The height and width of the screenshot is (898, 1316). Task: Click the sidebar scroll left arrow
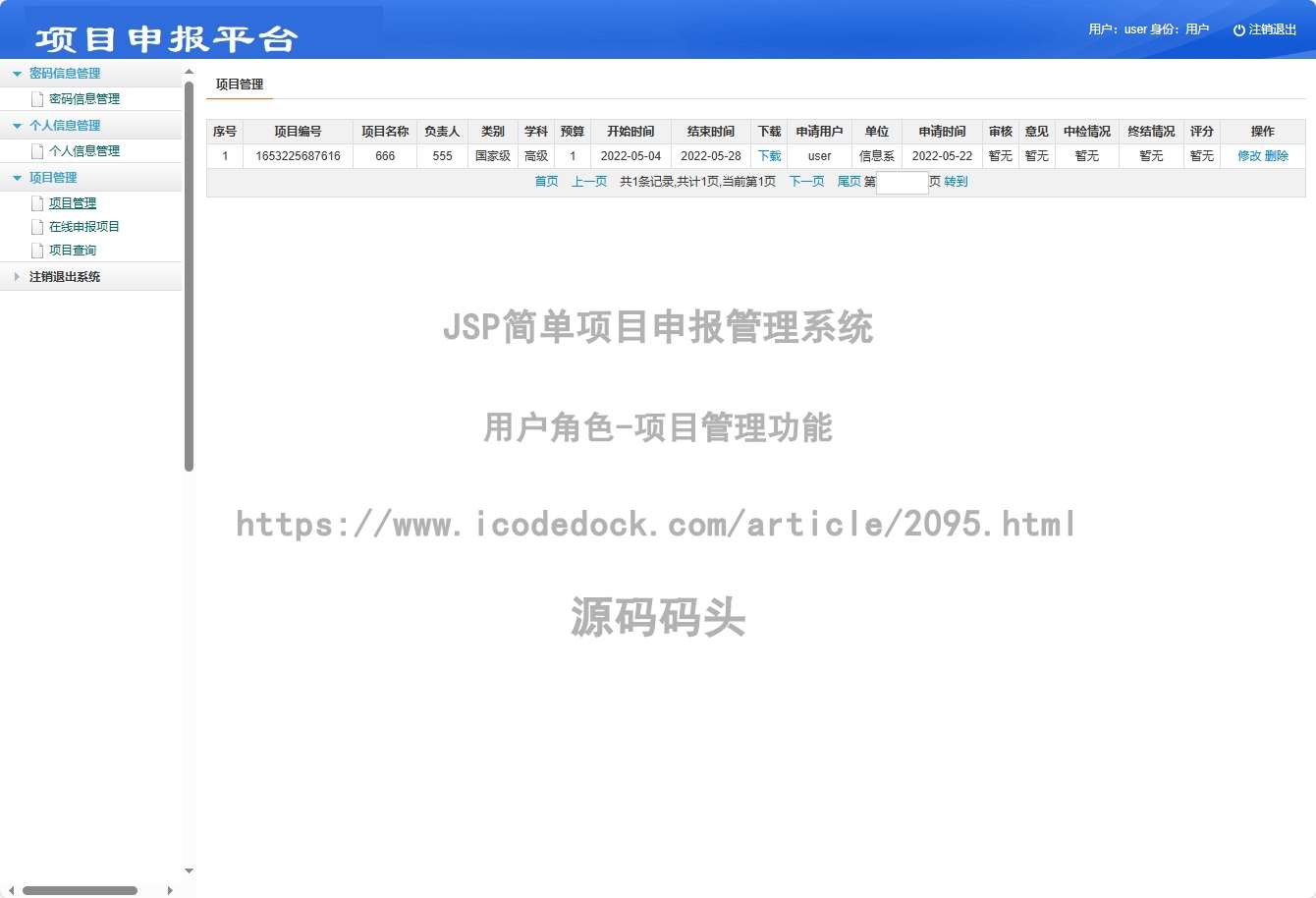click(11, 890)
